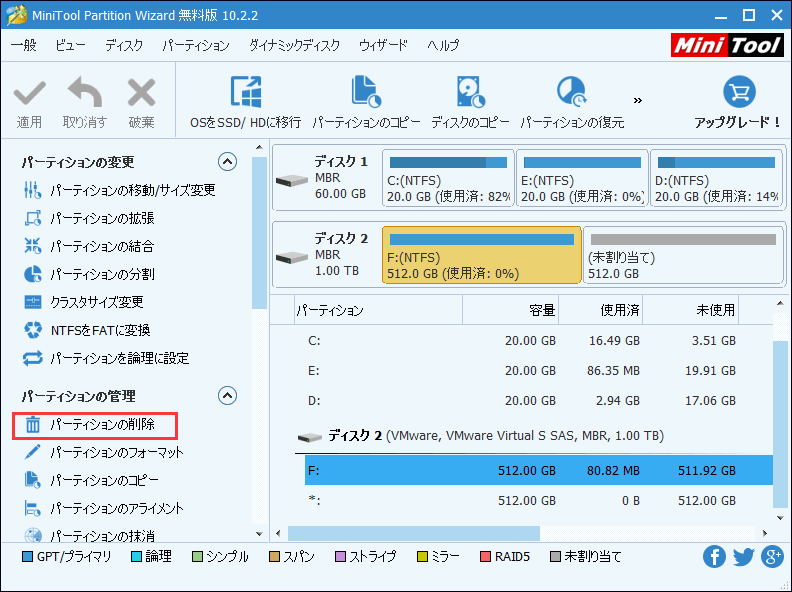Click the アップグレード shopping cart icon
The width and height of the screenshot is (792, 592).
tap(738, 92)
